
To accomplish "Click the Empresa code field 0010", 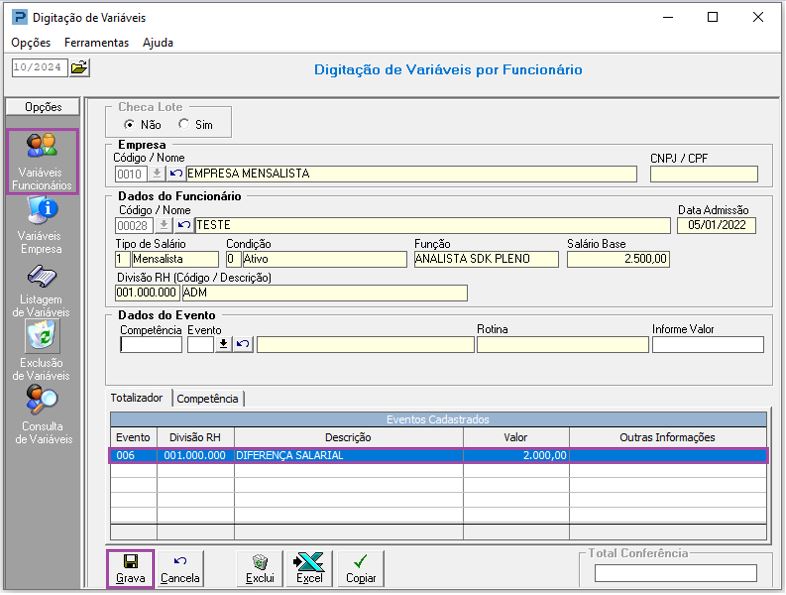I will (131, 174).
